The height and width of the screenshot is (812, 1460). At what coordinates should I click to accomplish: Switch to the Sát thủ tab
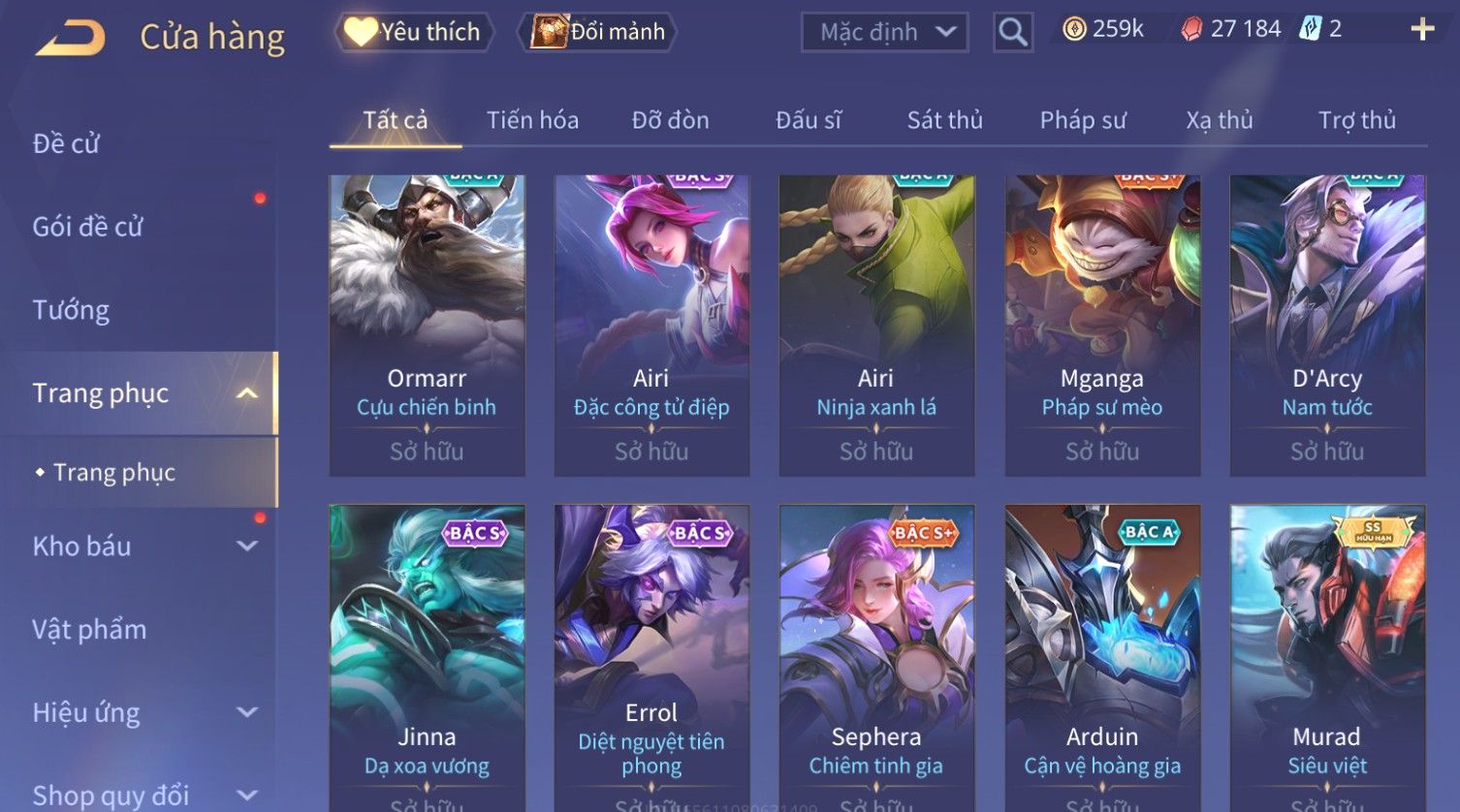click(x=944, y=120)
